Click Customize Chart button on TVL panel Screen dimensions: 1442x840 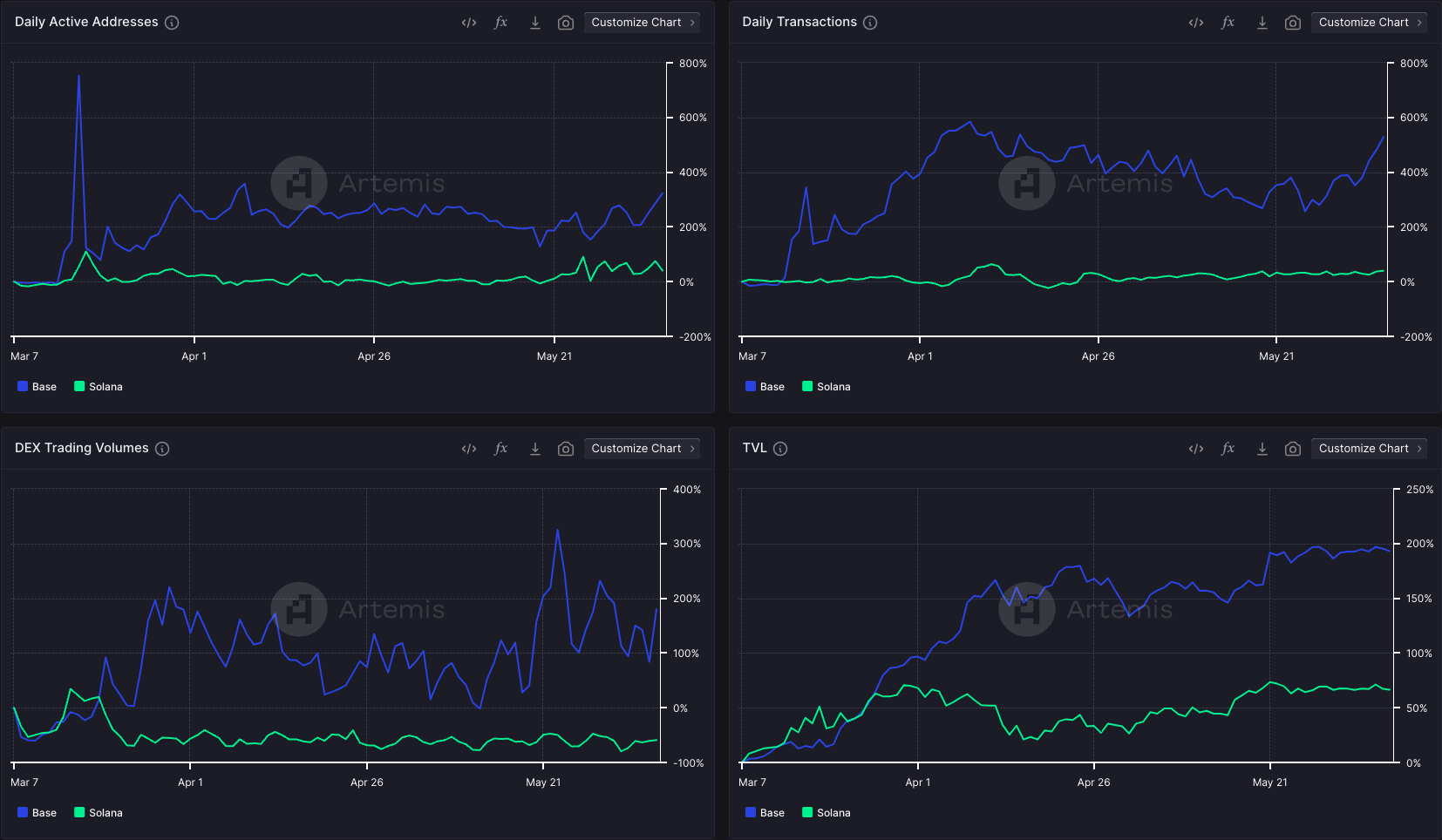pos(1369,449)
